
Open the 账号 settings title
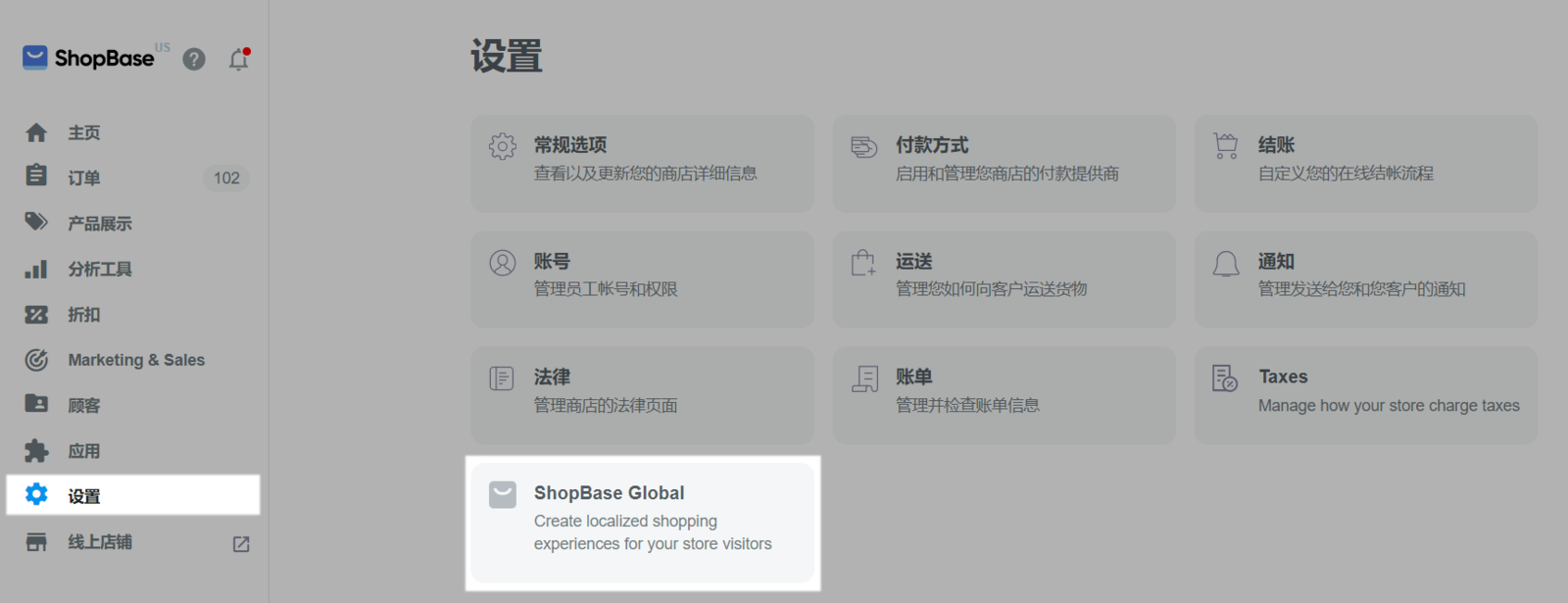[x=552, y=261]
